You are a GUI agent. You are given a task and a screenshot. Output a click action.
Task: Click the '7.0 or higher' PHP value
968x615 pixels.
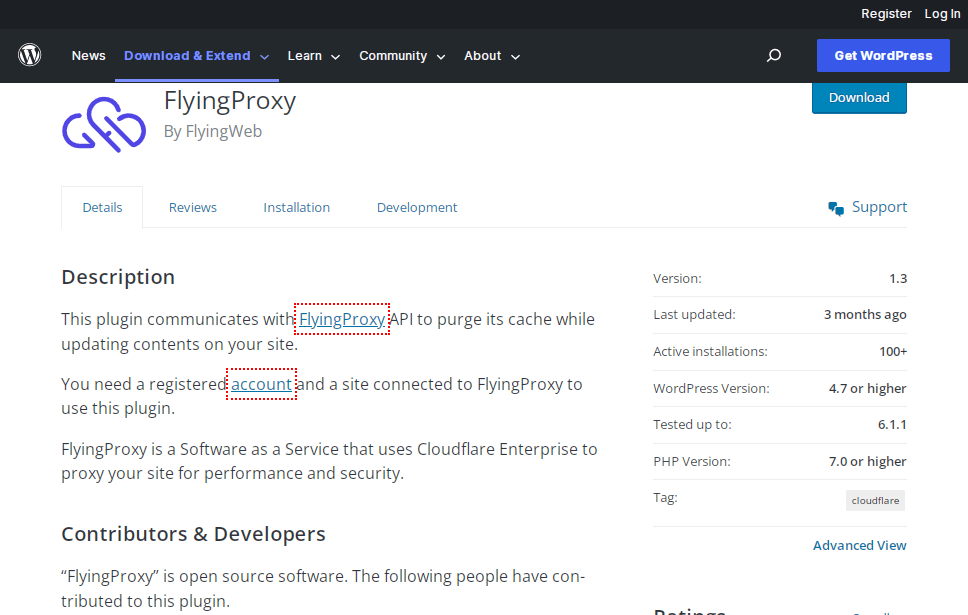(867, 461)
